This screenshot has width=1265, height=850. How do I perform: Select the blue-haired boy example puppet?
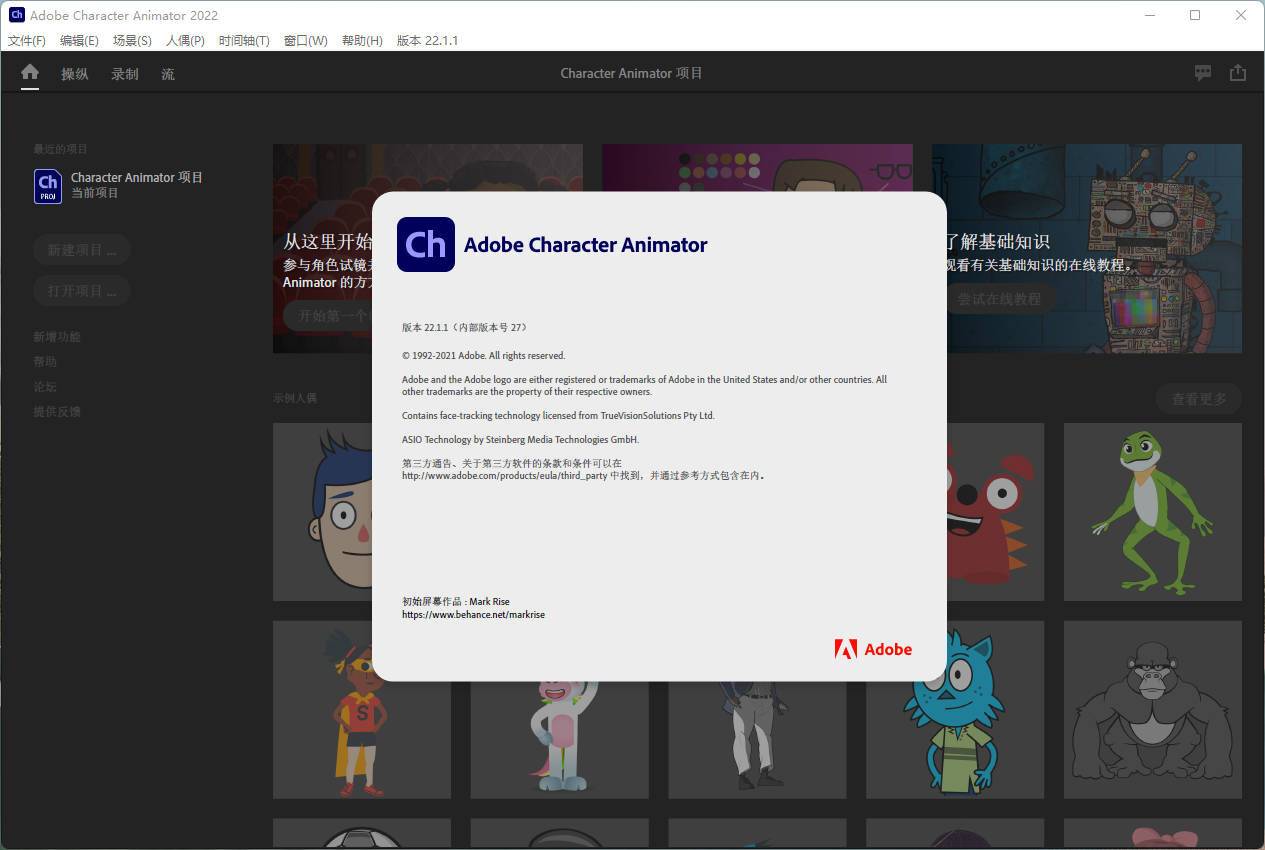[323, 511]
